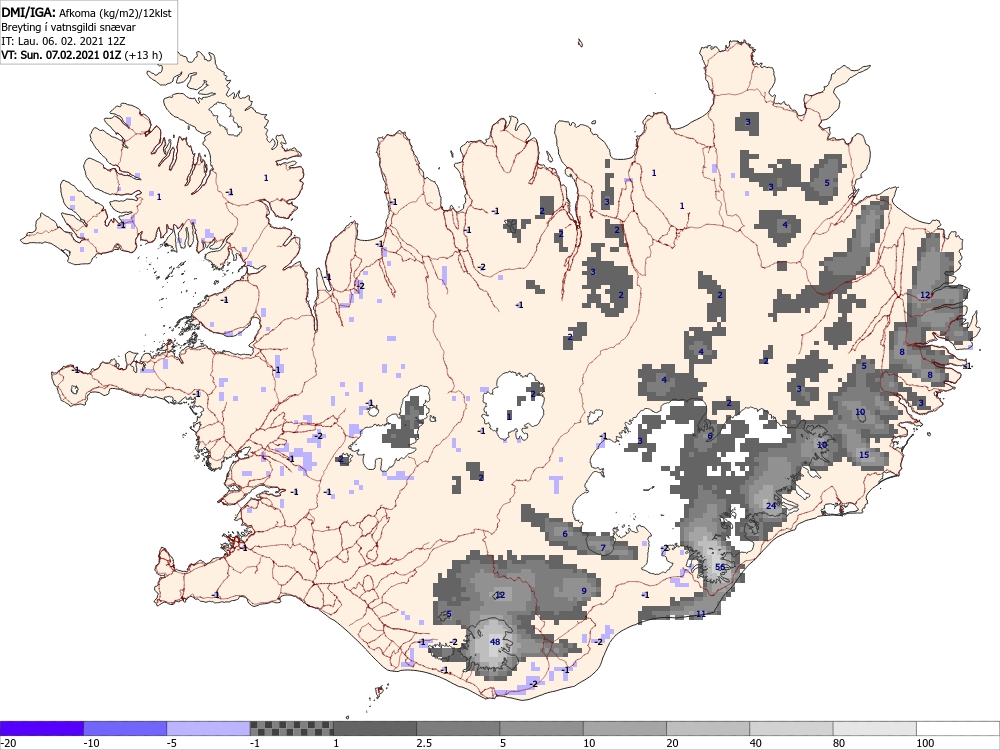This screenshot has height=750, width=1000.
Task: Pick the very pale 80 to 100 legend swatch
Action: coord(875,728)
